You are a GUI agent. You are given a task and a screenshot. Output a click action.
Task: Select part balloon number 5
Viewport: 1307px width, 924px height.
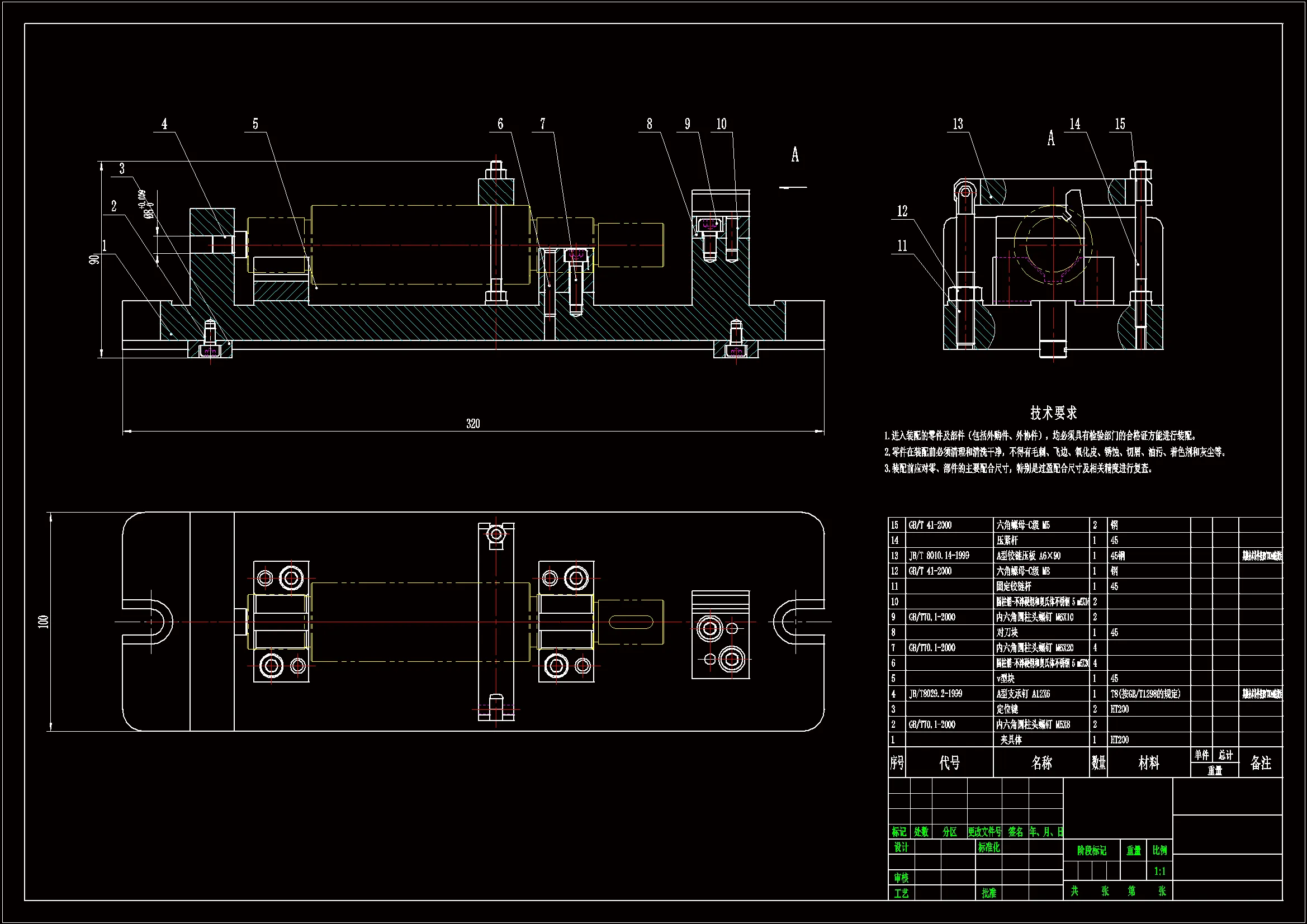click(255, 124)
